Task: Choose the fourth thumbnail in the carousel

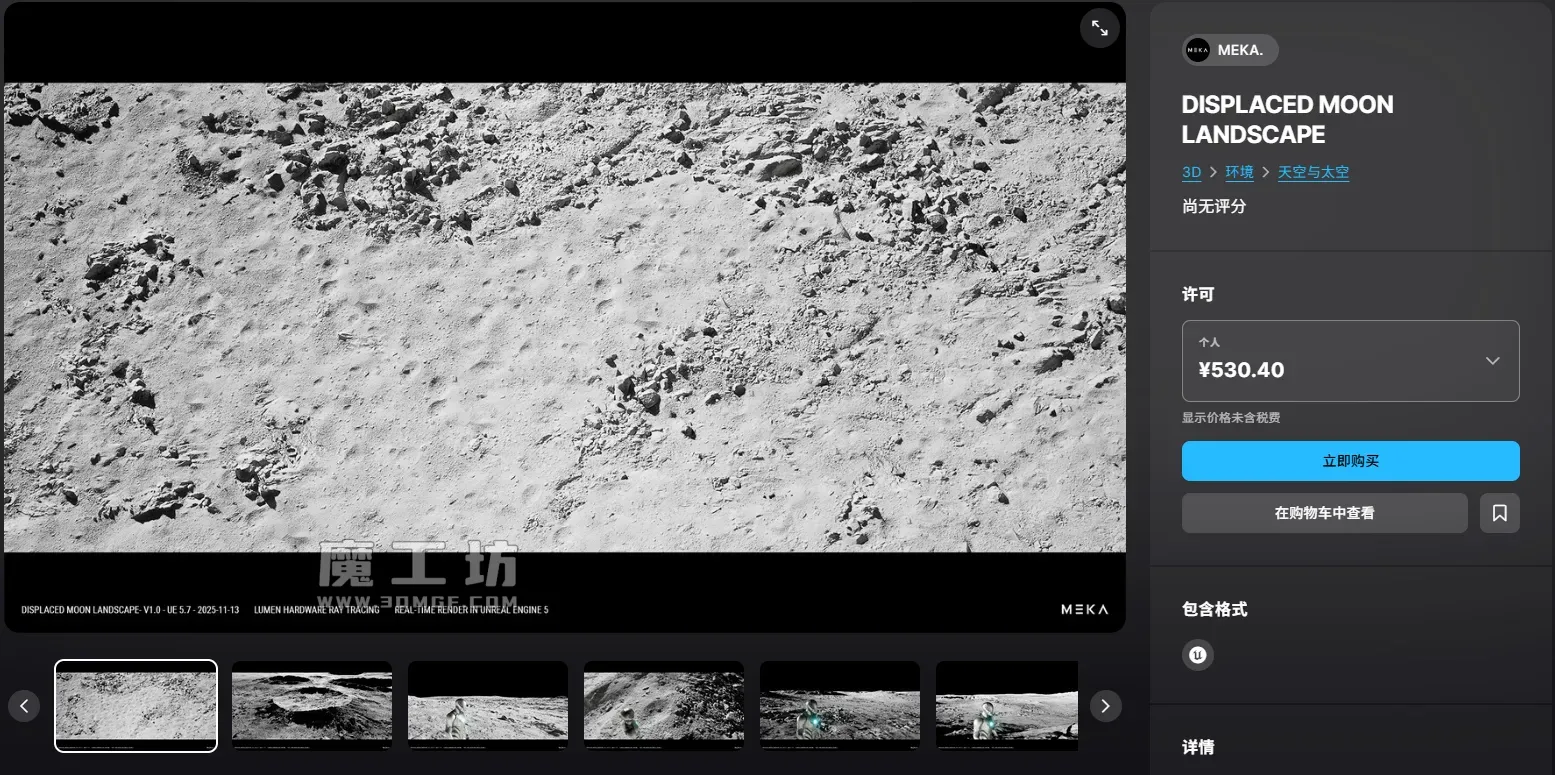Action: pyautogui.click(x=664, y=705)
